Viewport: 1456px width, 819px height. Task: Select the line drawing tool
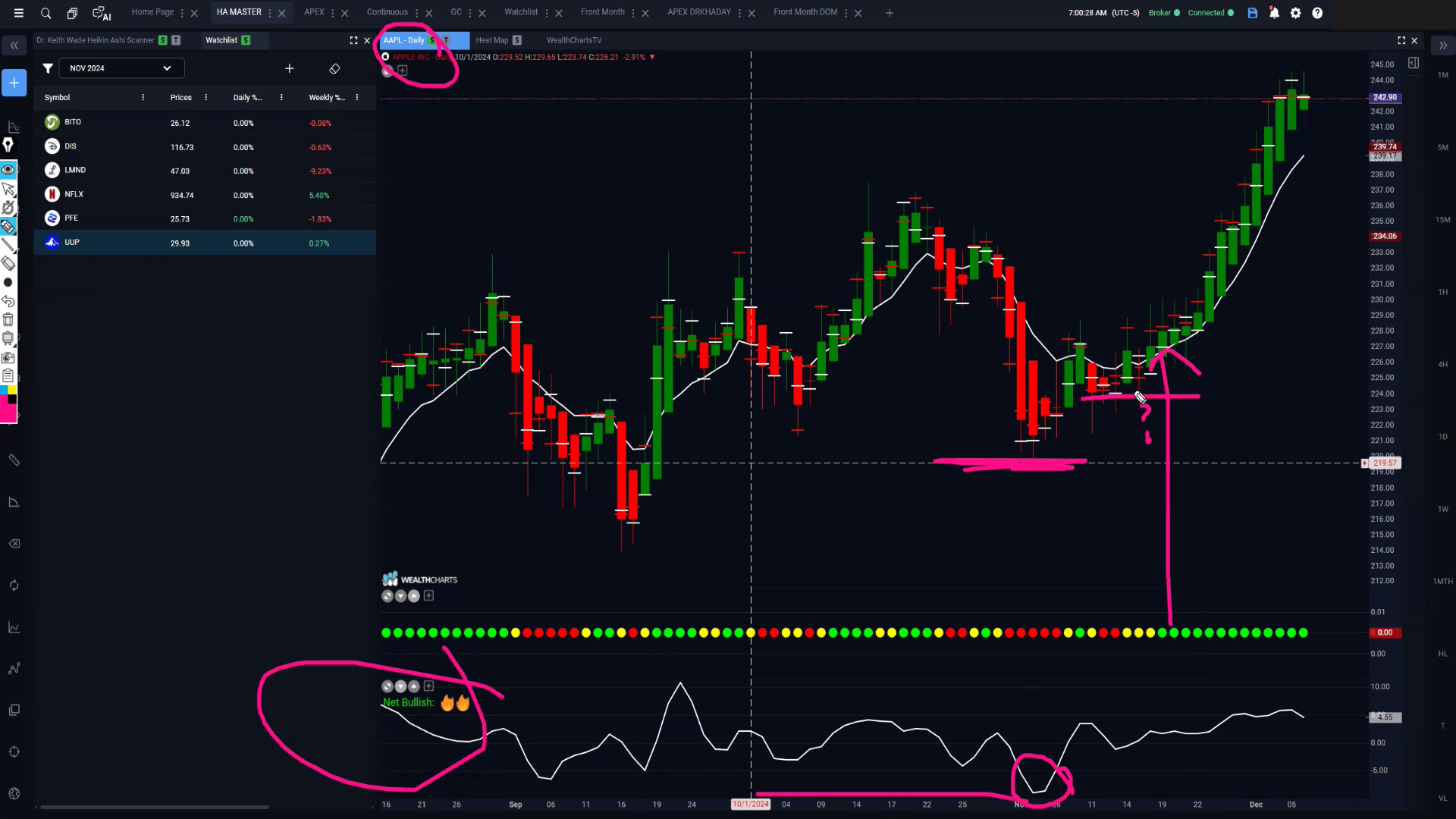click(x=8, y=244)
